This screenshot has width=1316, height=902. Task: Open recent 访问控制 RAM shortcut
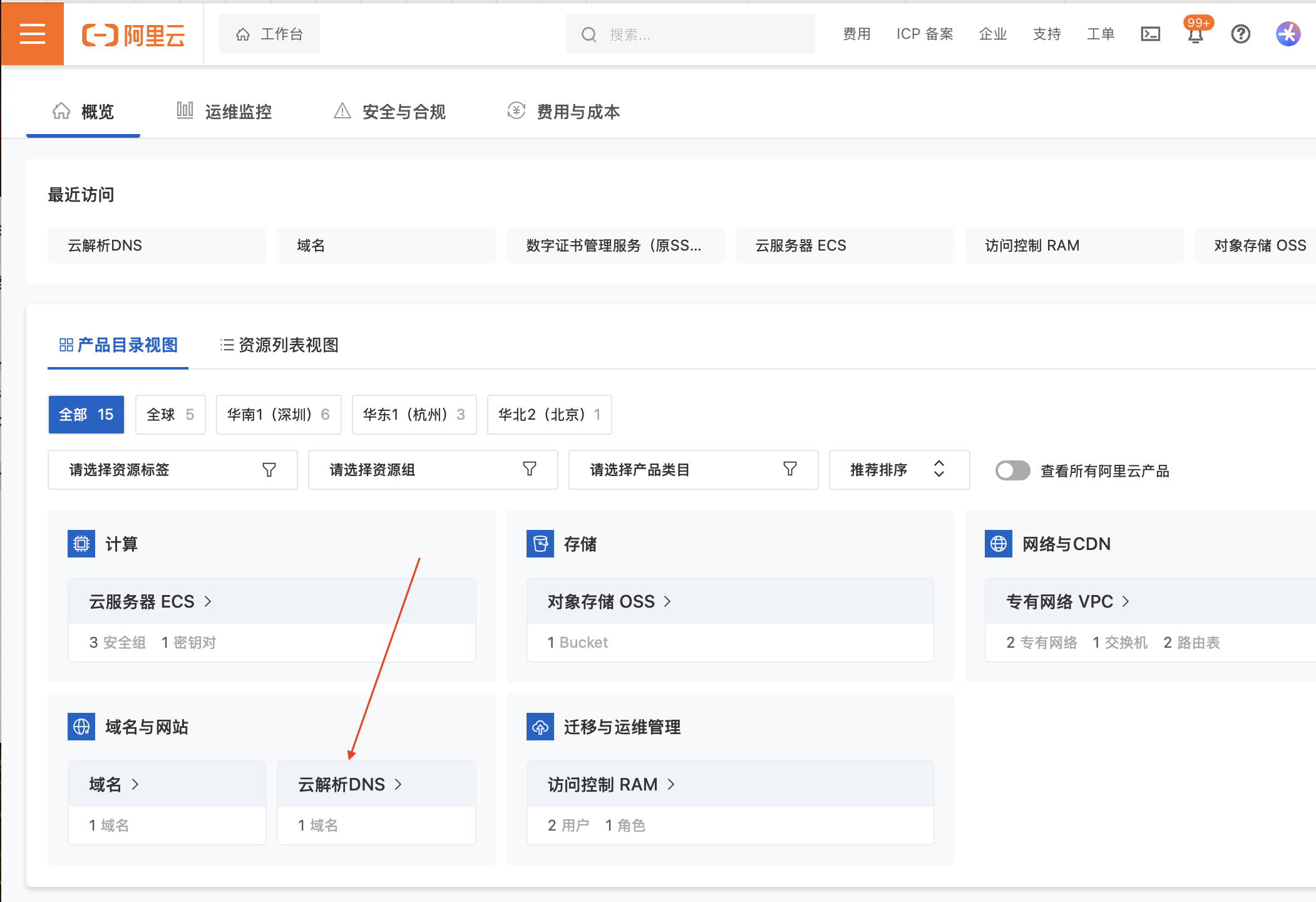point(1074,246)
